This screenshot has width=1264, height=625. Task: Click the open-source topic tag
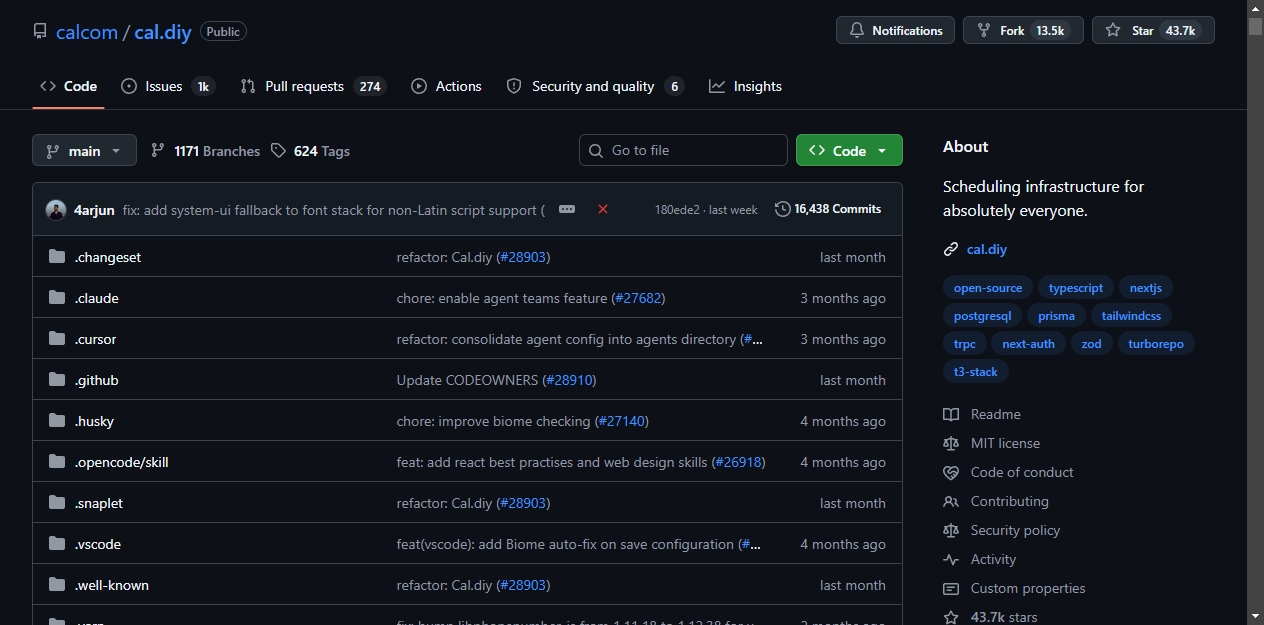(x=988, y=288)
